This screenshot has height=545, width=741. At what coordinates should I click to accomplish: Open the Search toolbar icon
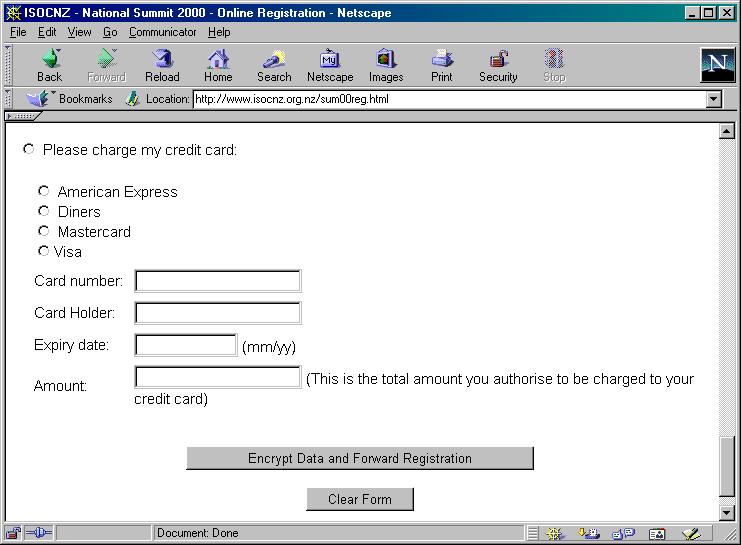point(274,65)
